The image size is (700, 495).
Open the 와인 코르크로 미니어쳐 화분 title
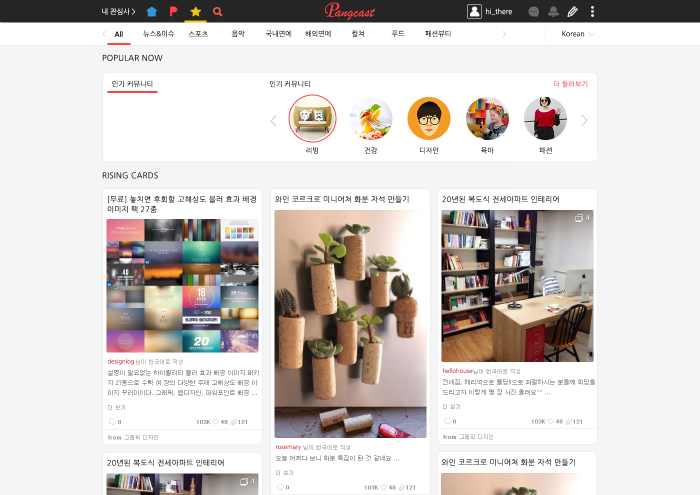tap(342, 199)
